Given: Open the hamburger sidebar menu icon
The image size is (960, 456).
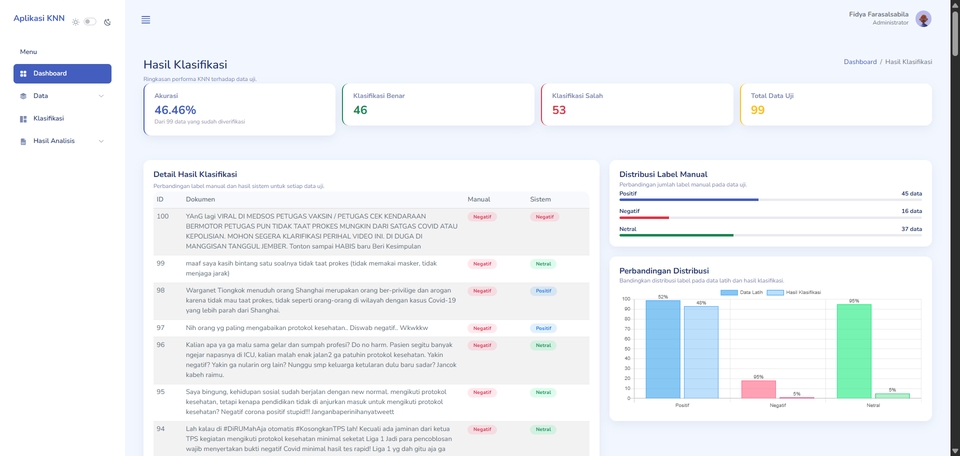Looking at the screenshot, I should [146, 20].
